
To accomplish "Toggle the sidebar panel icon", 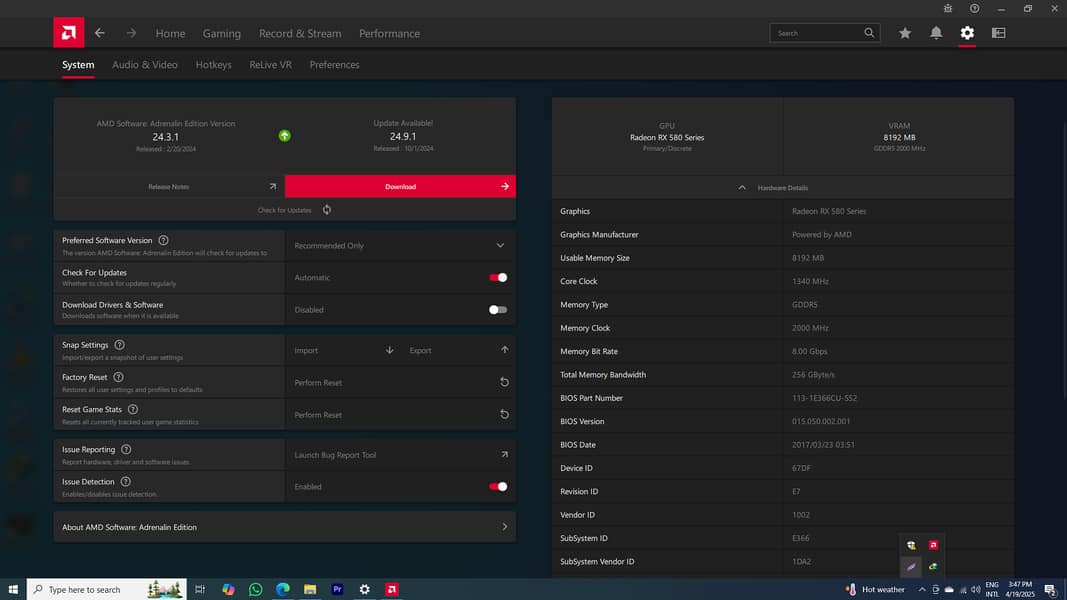I will [998, 33].
